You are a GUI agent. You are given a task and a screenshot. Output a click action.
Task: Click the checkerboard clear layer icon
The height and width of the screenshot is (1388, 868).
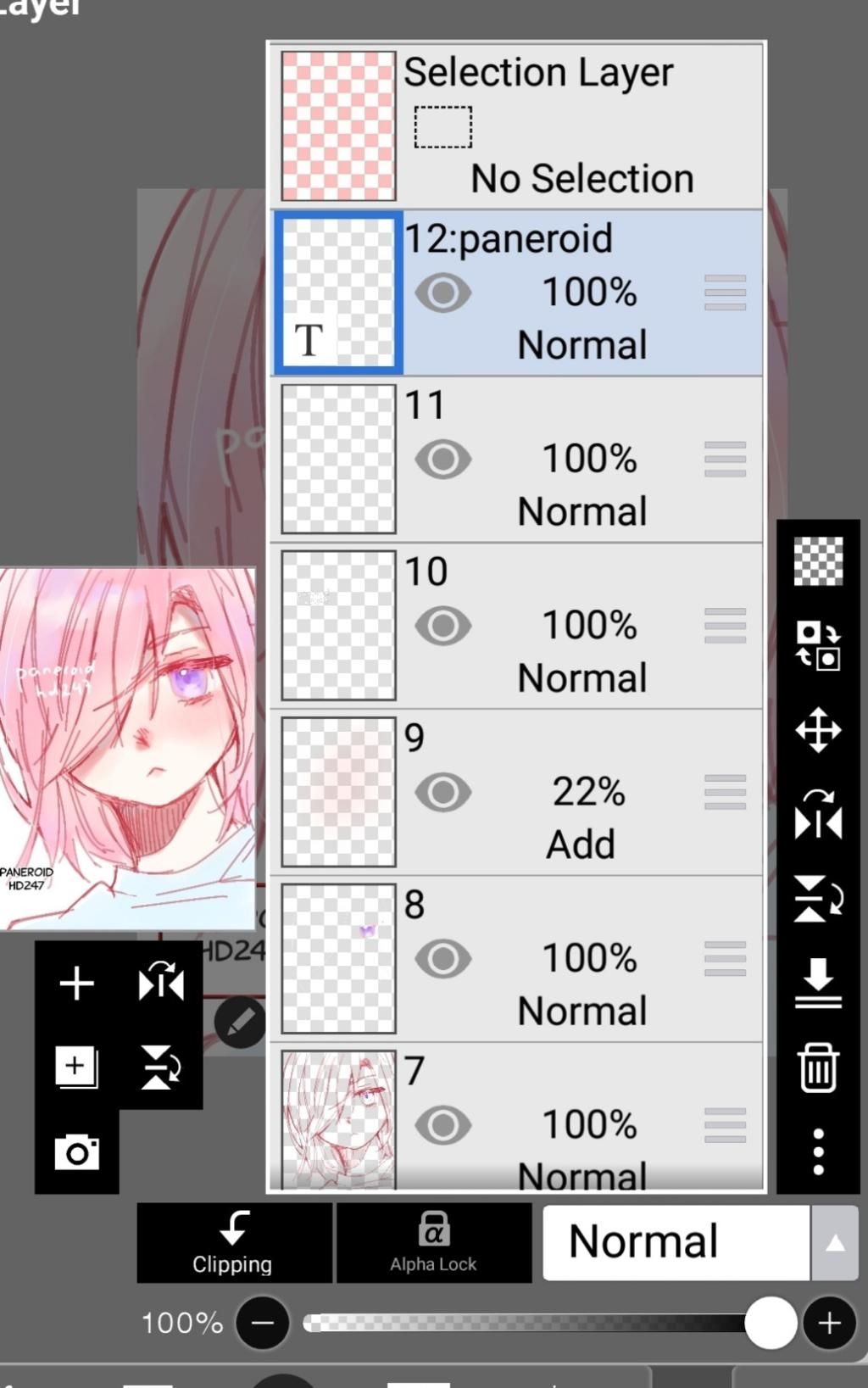coord(818,561)
